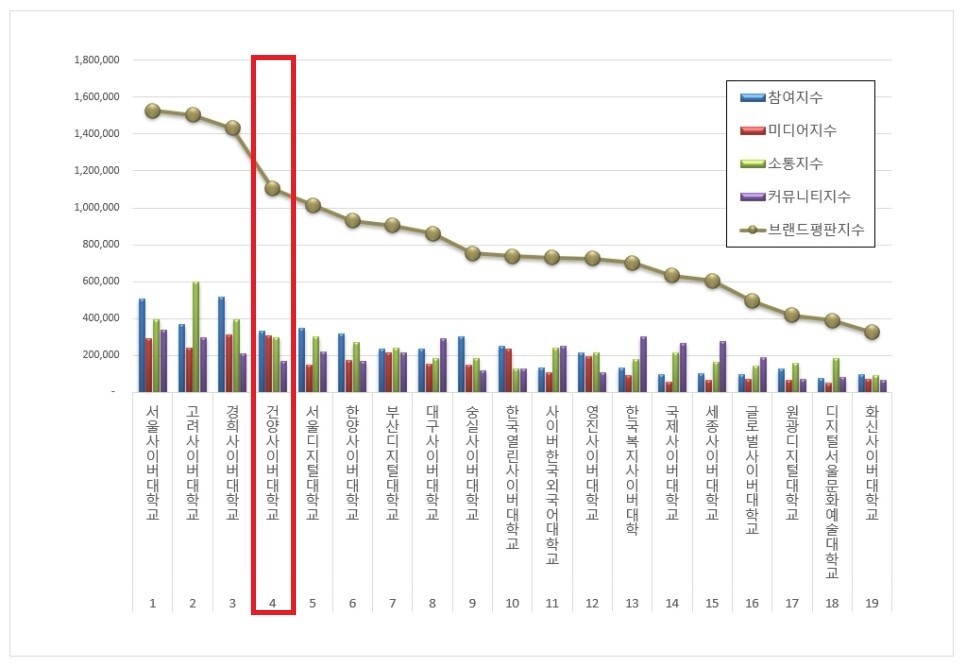Click rank number 19 on the axis
Screen dimensions: 966x667
[x=872, y=604]
